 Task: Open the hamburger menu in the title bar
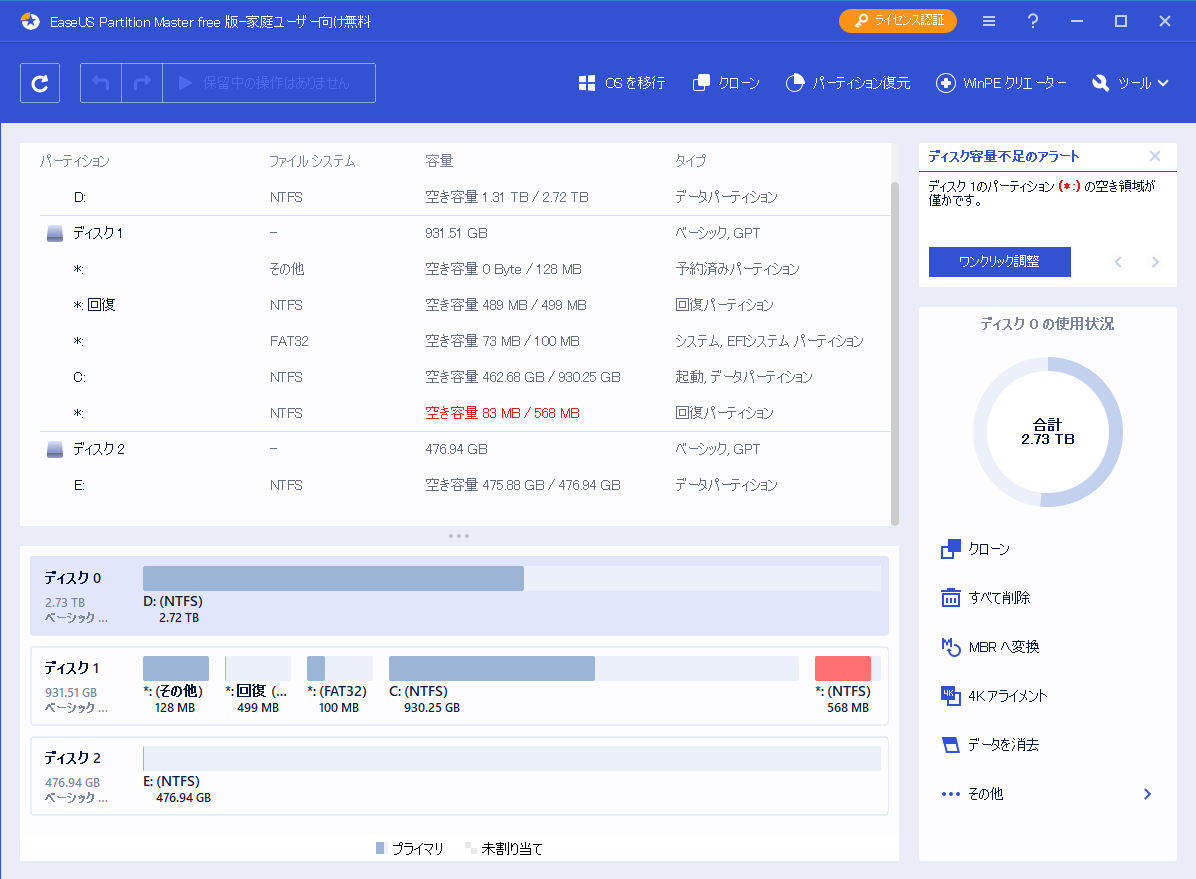click(988, 21)
